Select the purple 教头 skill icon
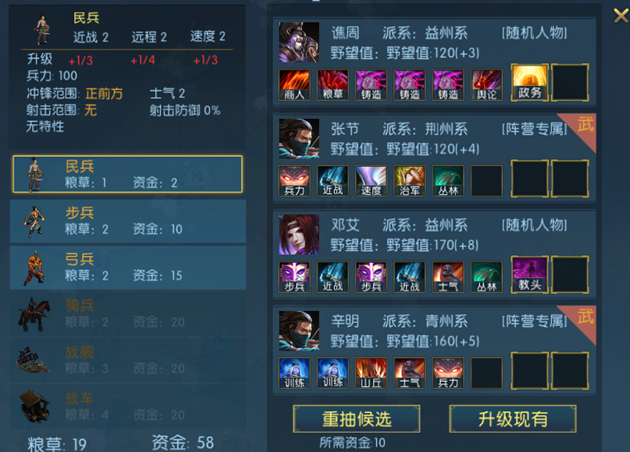Image resolution: width=630 pixels, height=452 pixels. pos(530,274)
